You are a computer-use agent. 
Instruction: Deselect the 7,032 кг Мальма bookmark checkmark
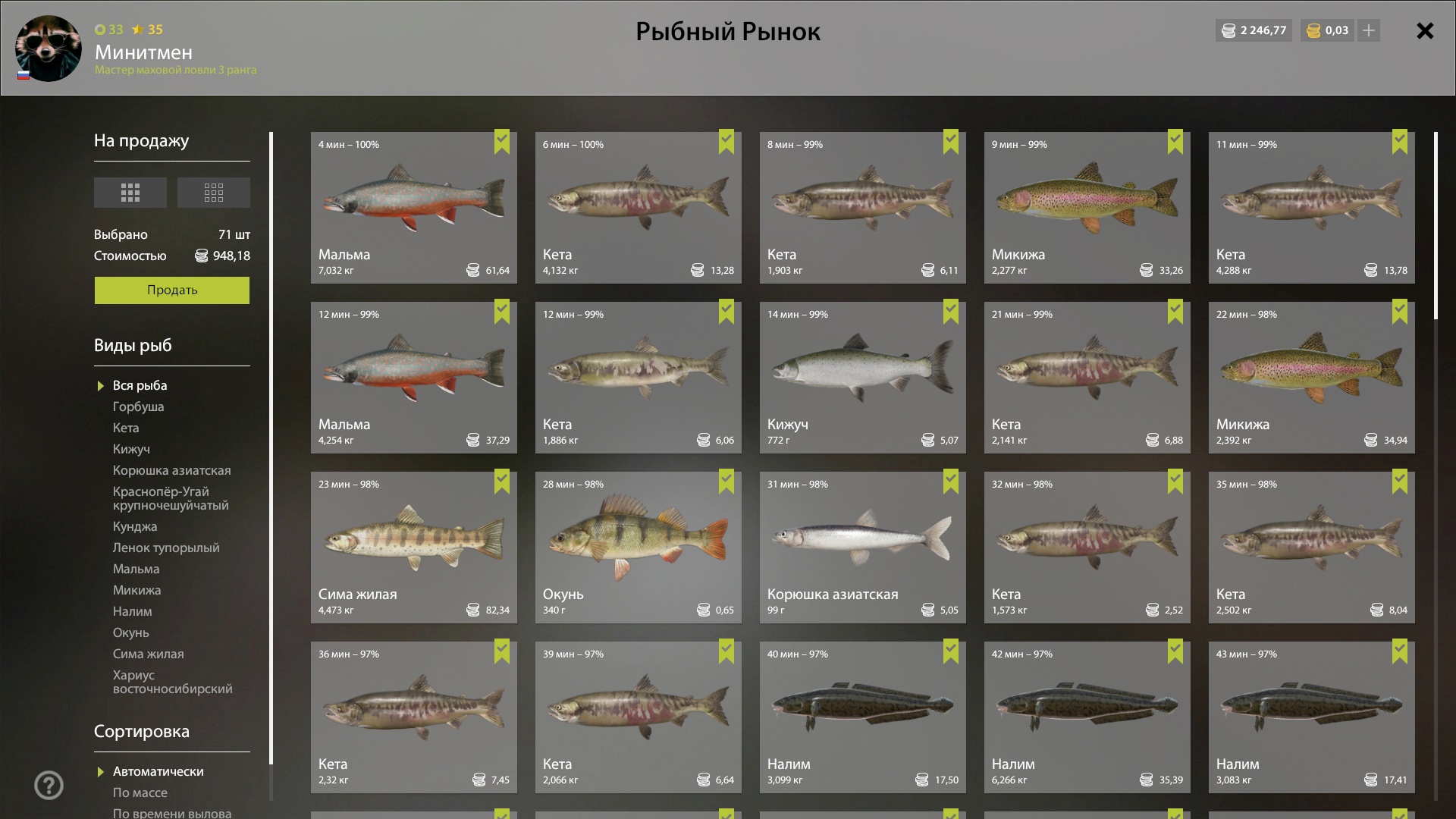tap(502, 142)
